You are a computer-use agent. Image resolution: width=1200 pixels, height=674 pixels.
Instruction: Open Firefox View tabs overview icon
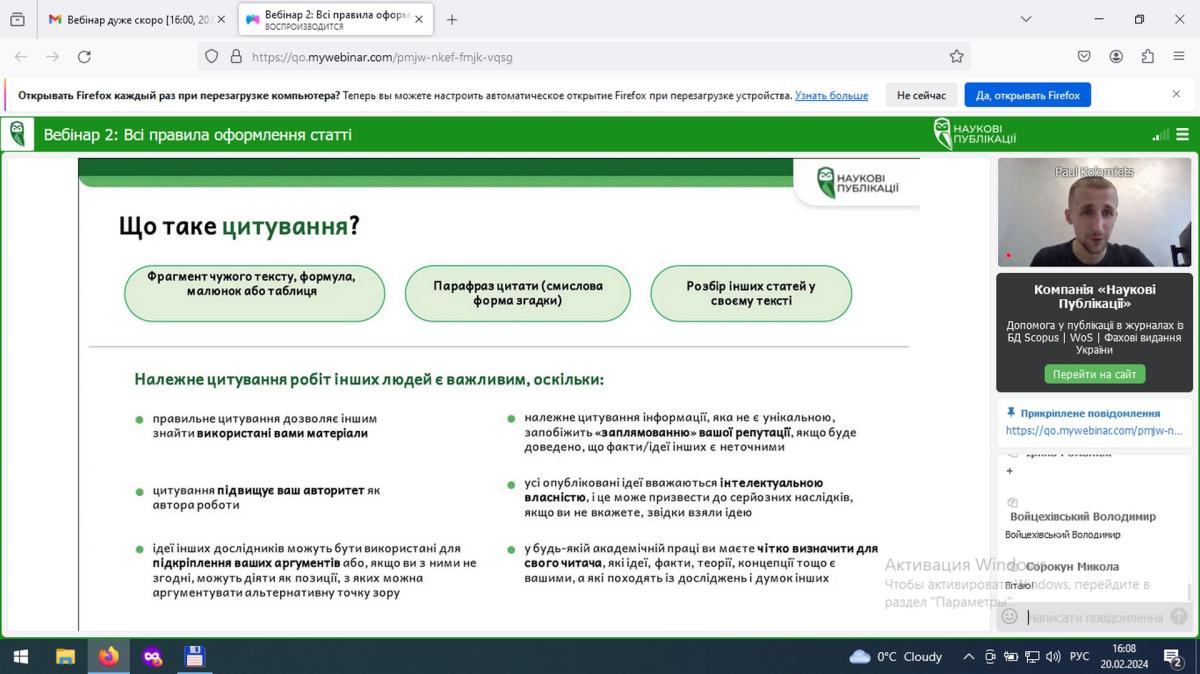click(17, 19)
